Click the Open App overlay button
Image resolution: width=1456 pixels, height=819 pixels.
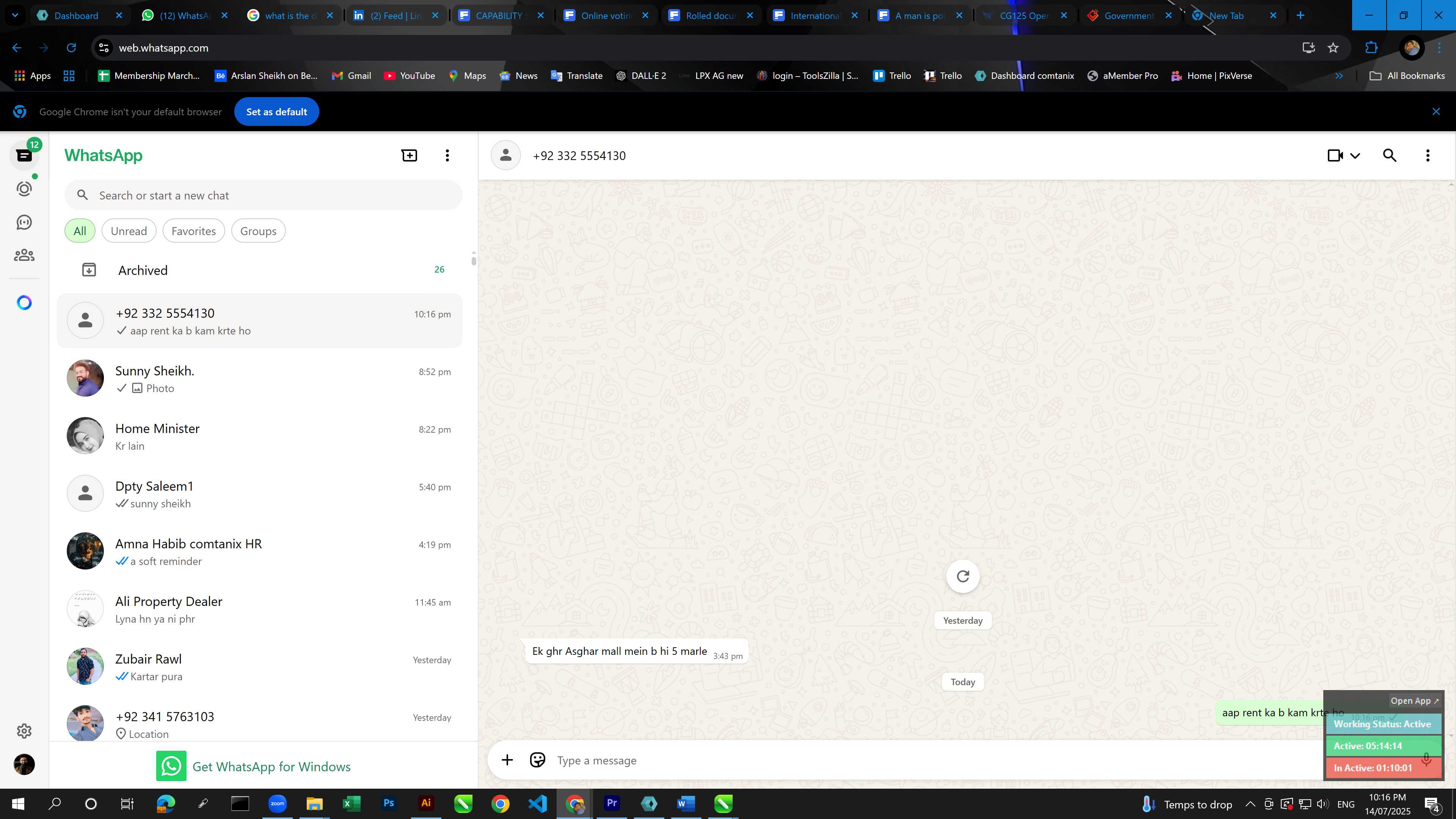1414,701
